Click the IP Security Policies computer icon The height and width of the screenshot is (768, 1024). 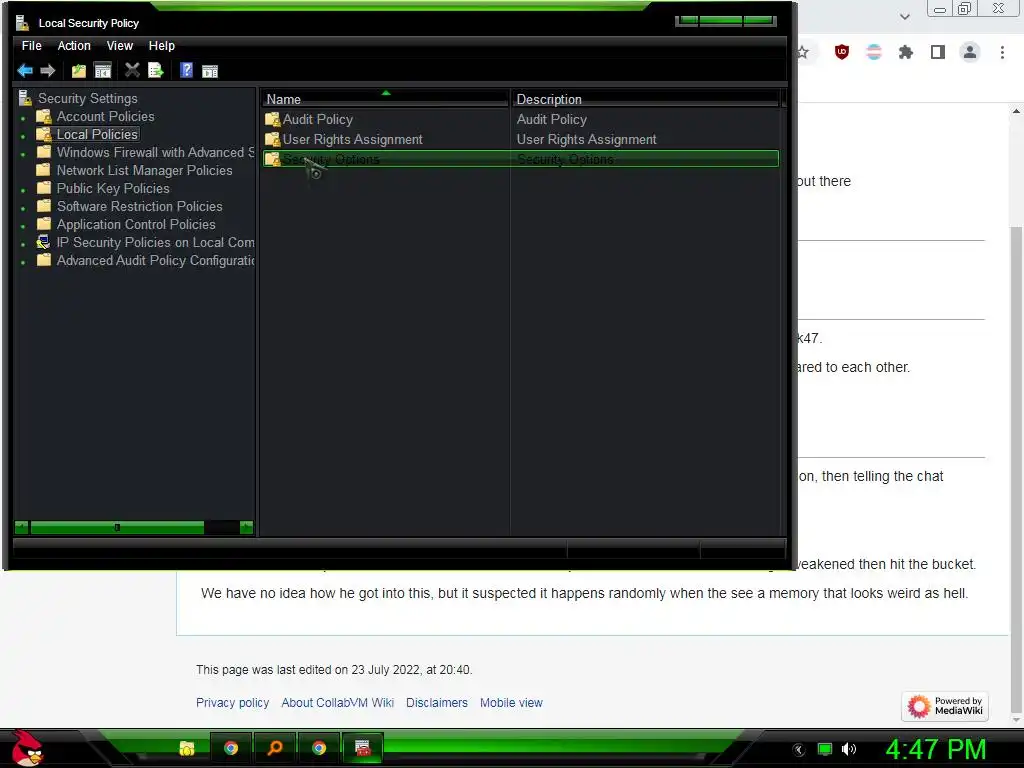(43, 242)
